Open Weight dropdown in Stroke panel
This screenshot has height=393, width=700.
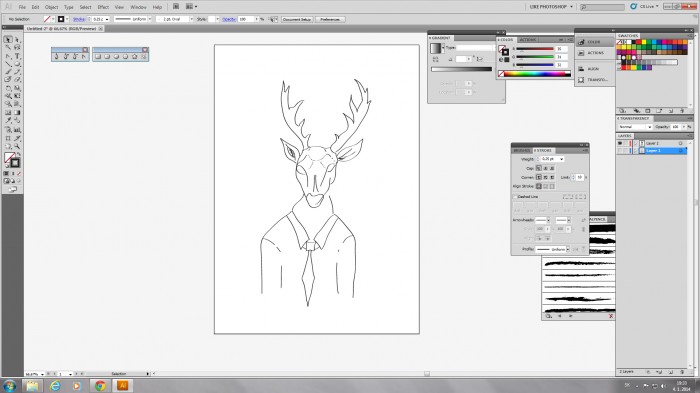(561, 159)
